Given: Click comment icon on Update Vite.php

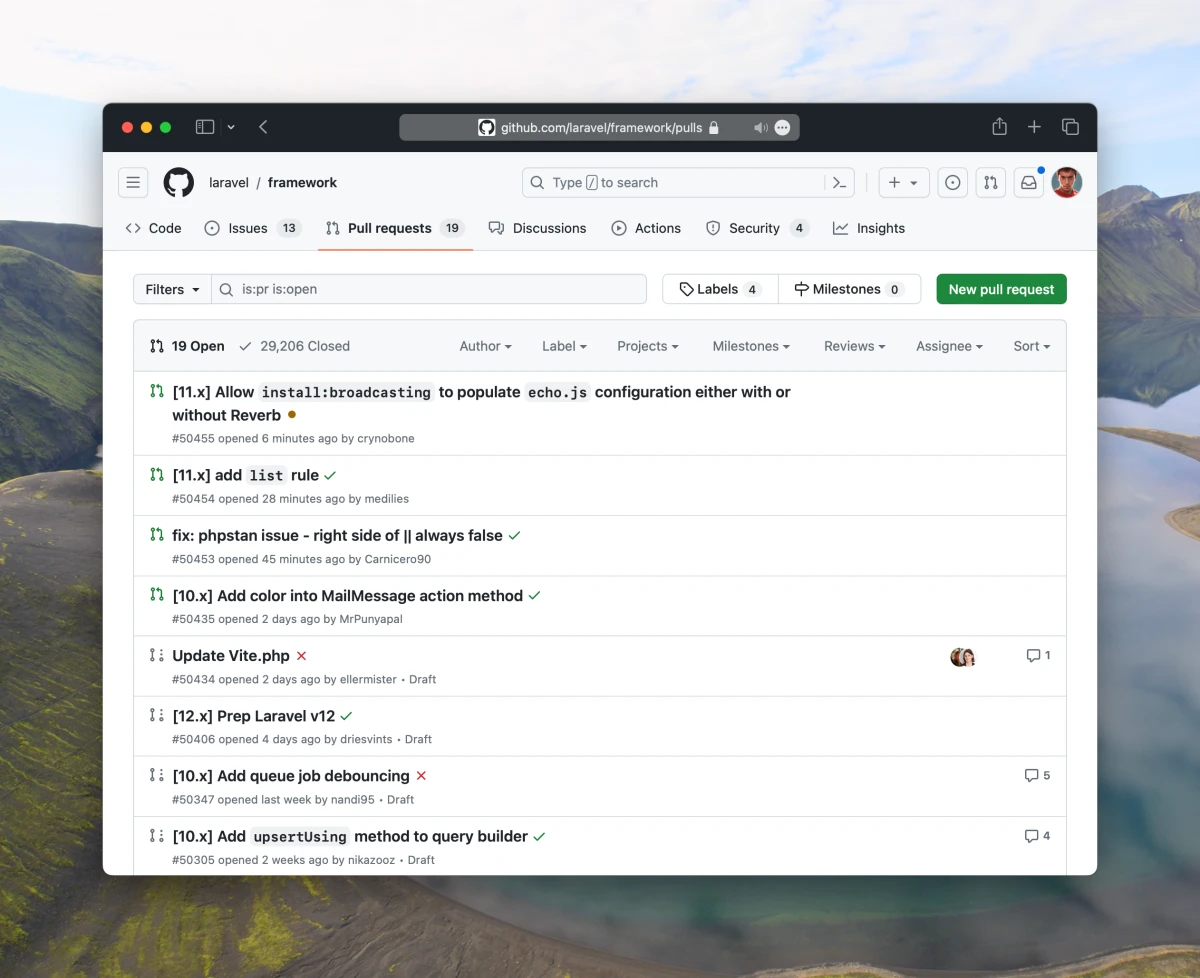Looking at the screenshot, I should (x=1038, y=656).
